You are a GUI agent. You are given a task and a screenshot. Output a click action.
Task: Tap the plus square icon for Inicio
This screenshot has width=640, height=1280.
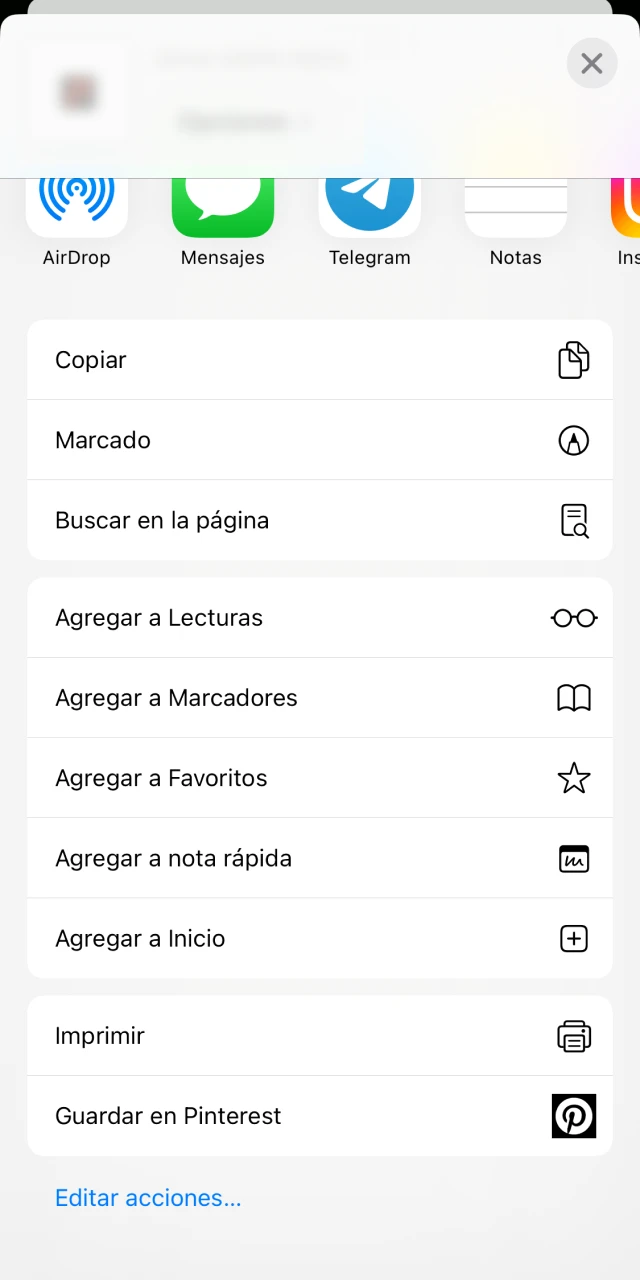tap(573, 938)
